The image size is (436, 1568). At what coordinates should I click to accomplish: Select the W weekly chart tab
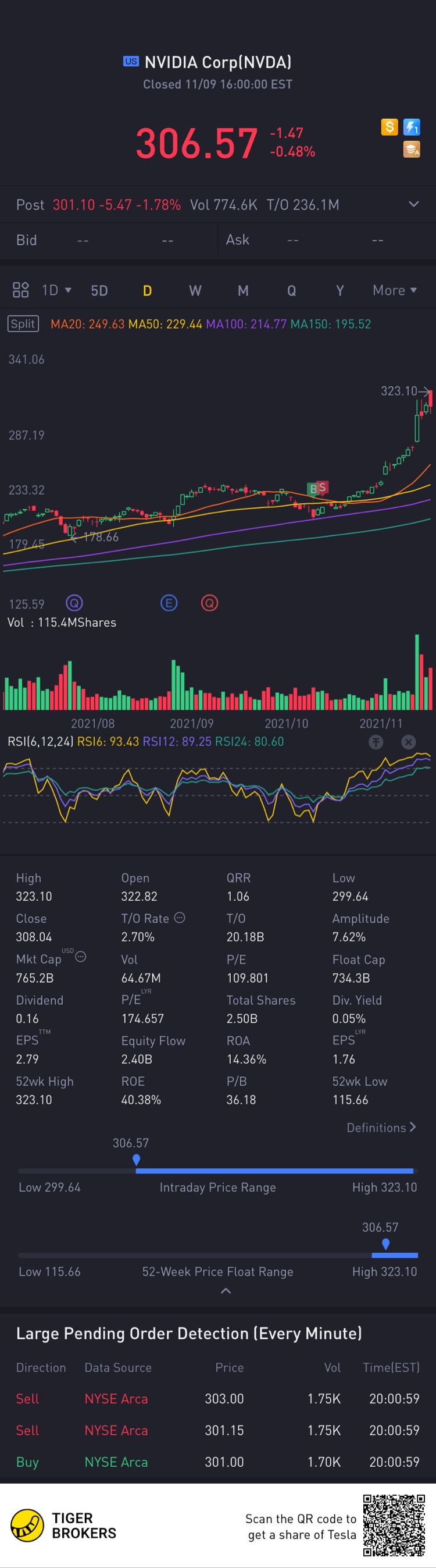coord(195,290)
